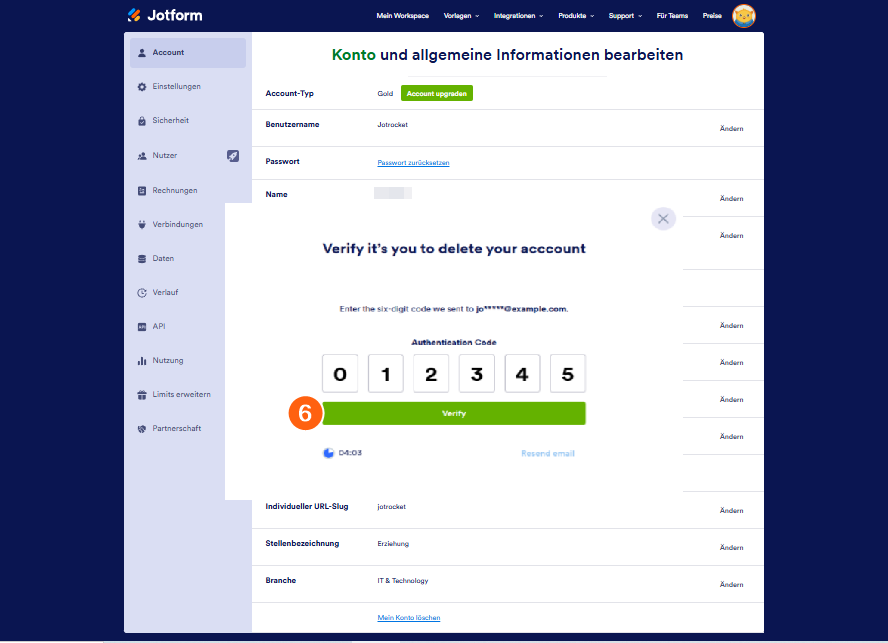Viewport: 888px width, 643px height.
Task: Click Ändern for Branche
Action: (731, 584)
